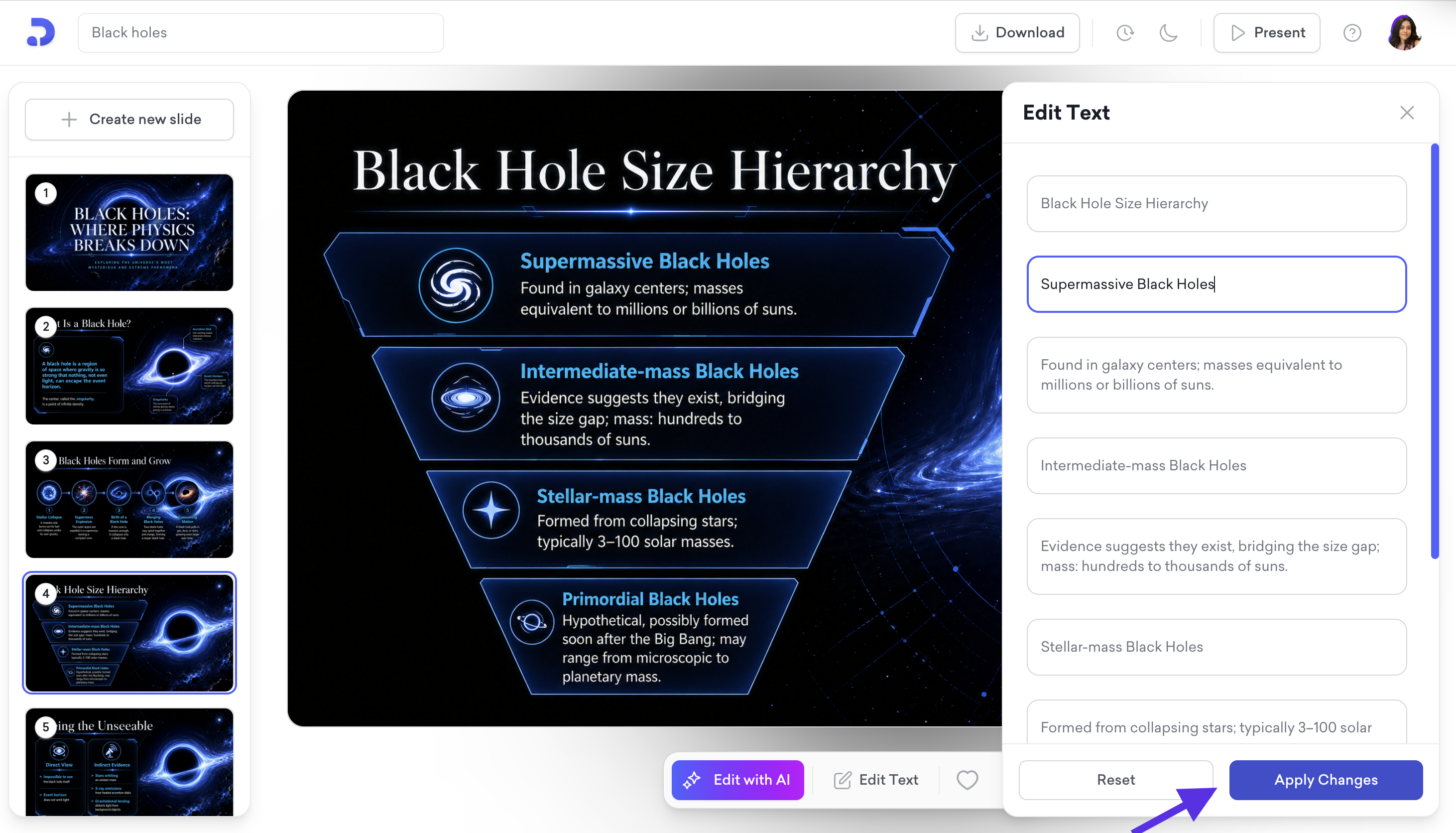Viewport: 1456px width, 833px height.
Task: Click the Edit Text panel scrollbar
Action: pos(1434,352)
